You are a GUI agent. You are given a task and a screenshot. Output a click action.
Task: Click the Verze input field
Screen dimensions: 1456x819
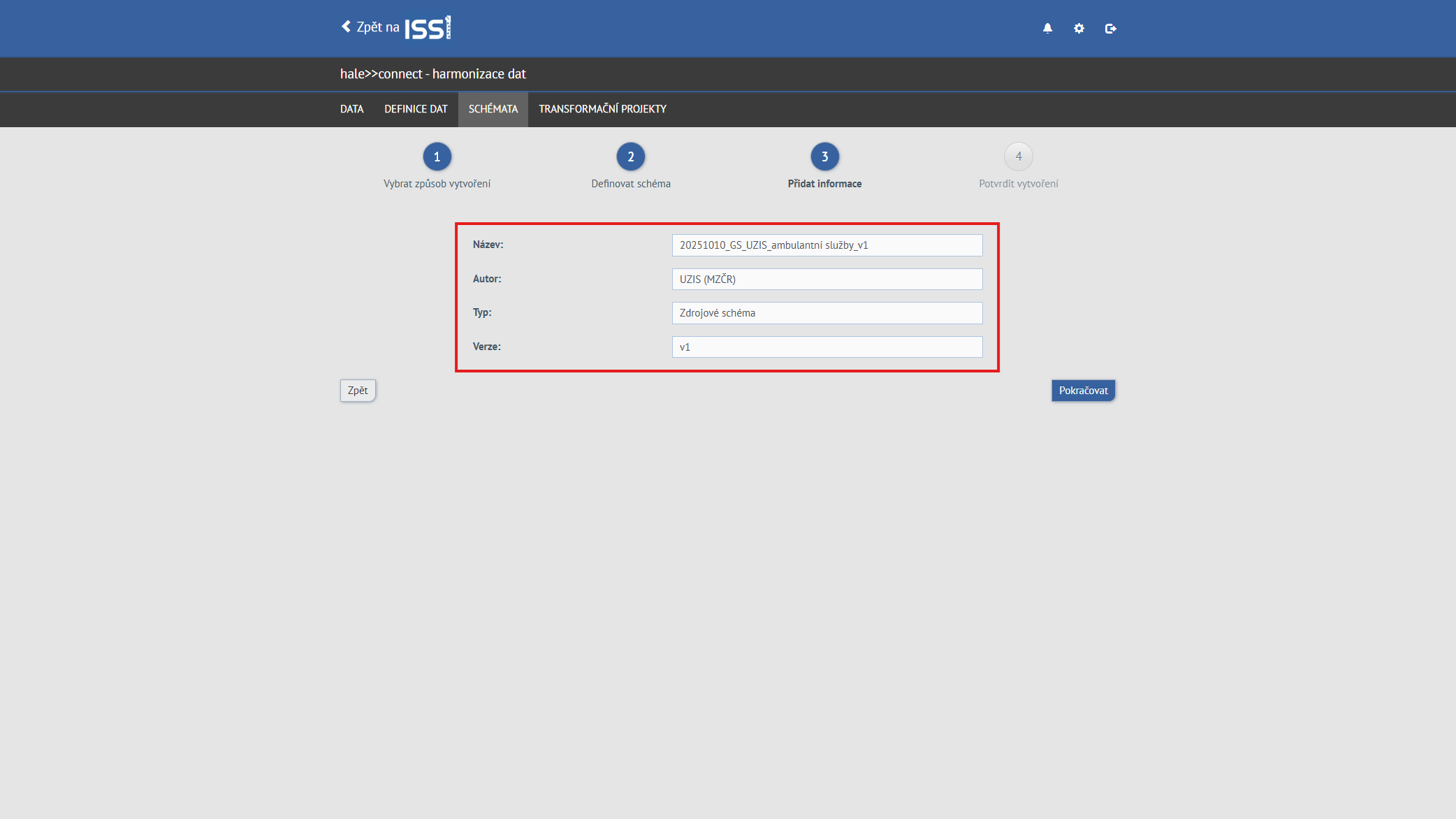(827, 347)
